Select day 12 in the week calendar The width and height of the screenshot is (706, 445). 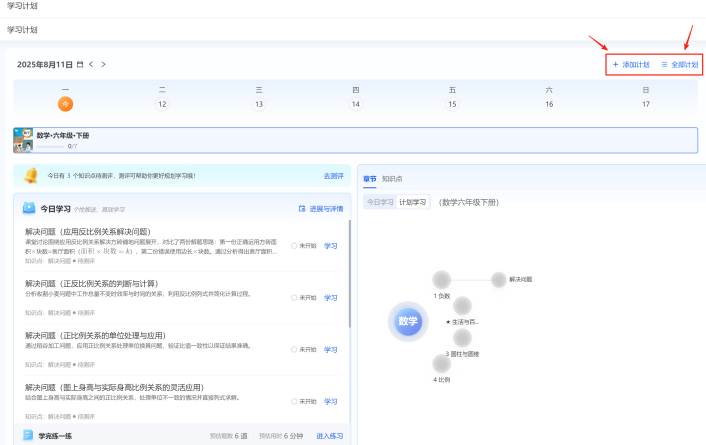pos(162,103)
